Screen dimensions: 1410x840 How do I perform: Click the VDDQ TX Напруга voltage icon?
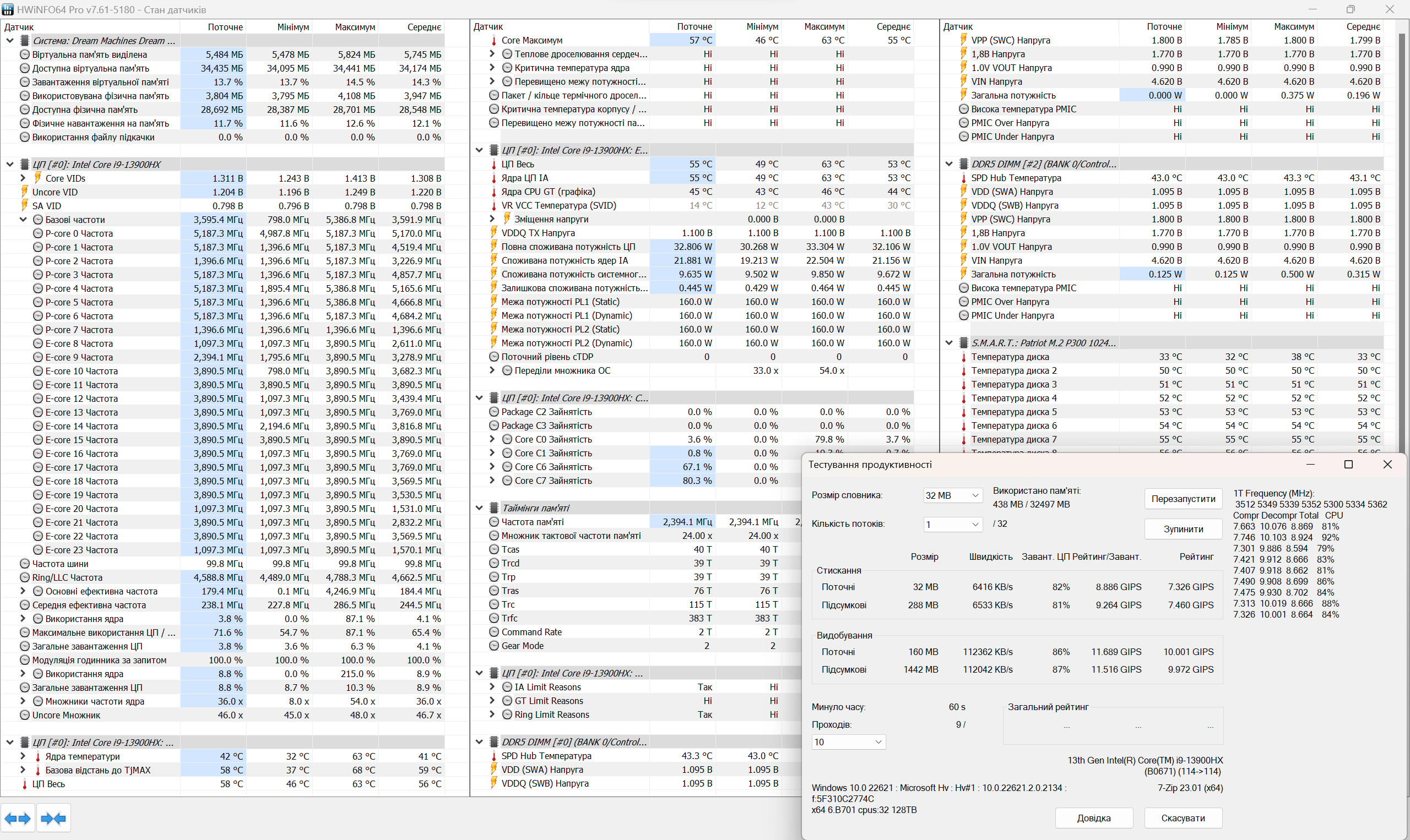494,233
